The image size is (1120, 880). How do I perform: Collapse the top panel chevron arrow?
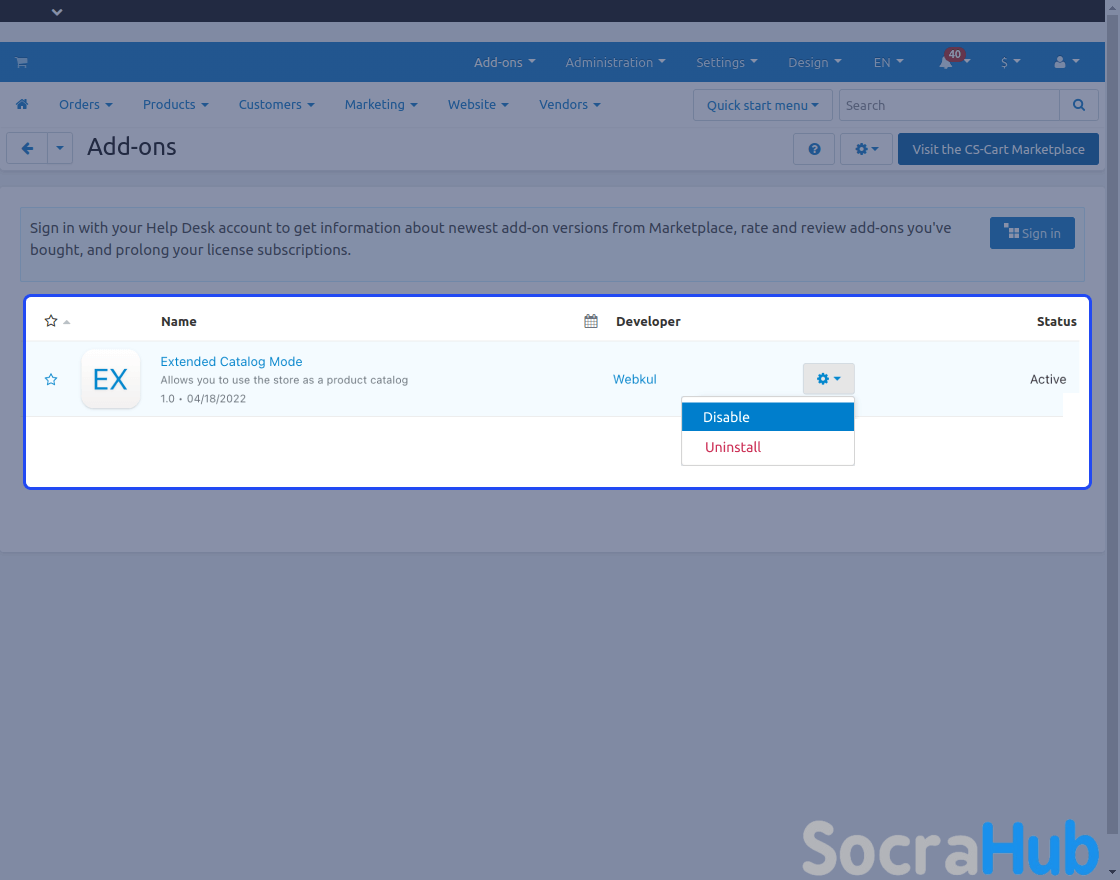(57, 11)
